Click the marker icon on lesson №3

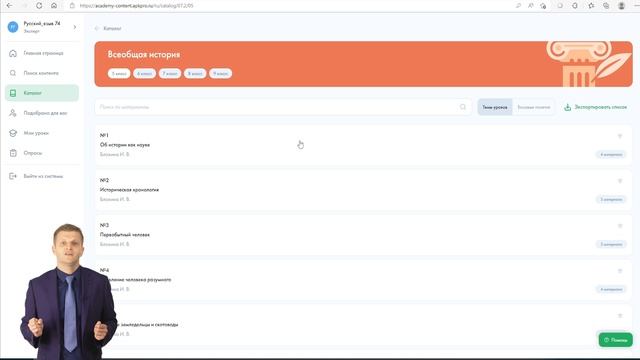(620, 226)
